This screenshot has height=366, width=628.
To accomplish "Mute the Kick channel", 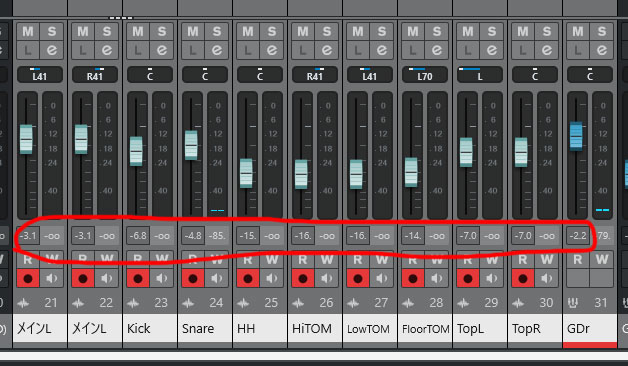I will pos(138,32).
